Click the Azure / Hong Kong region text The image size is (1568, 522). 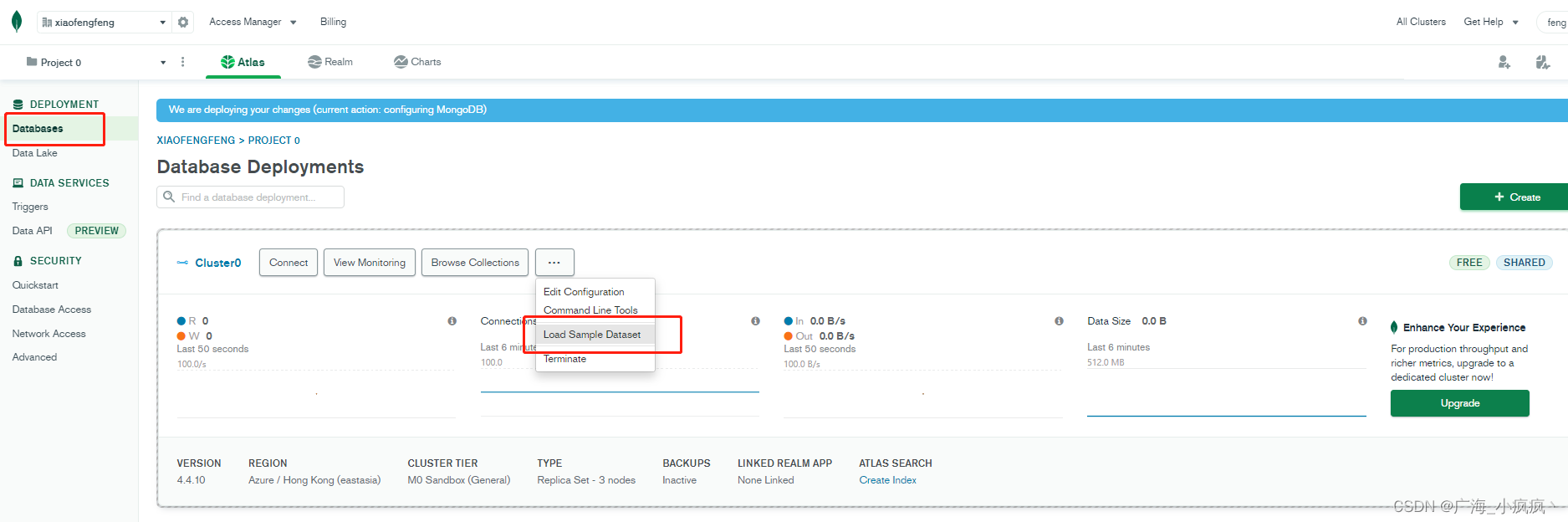314,480
